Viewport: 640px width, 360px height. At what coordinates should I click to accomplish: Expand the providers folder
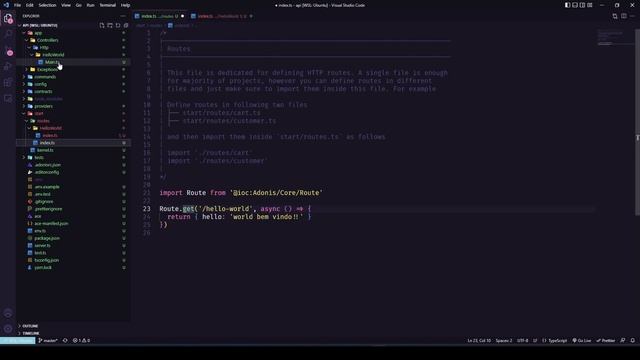pos(43,106)
